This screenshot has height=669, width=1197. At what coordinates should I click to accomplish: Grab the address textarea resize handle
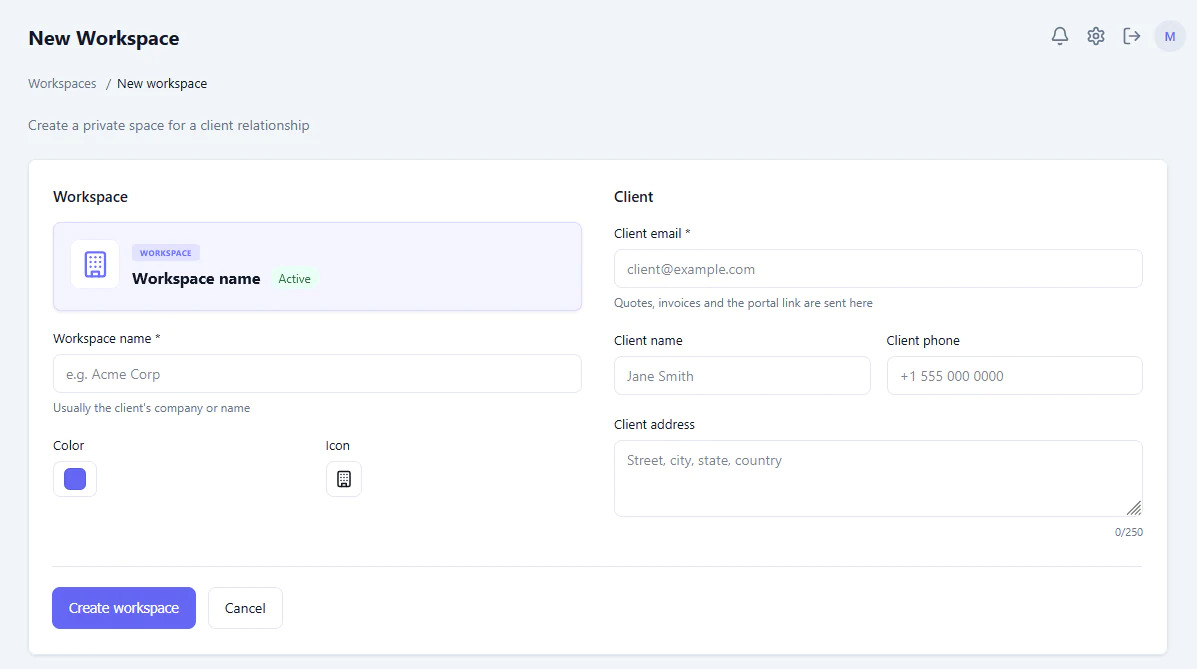click(1134, 508)
